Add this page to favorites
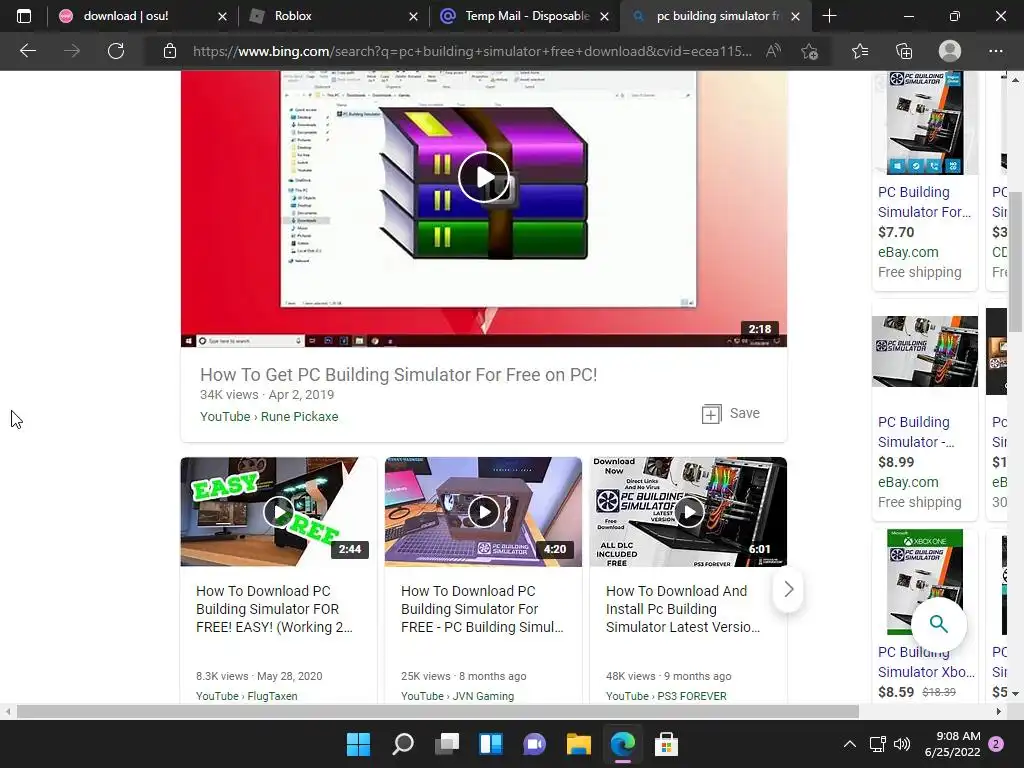Screen dimensions: 1024x768 click(810, 51)
